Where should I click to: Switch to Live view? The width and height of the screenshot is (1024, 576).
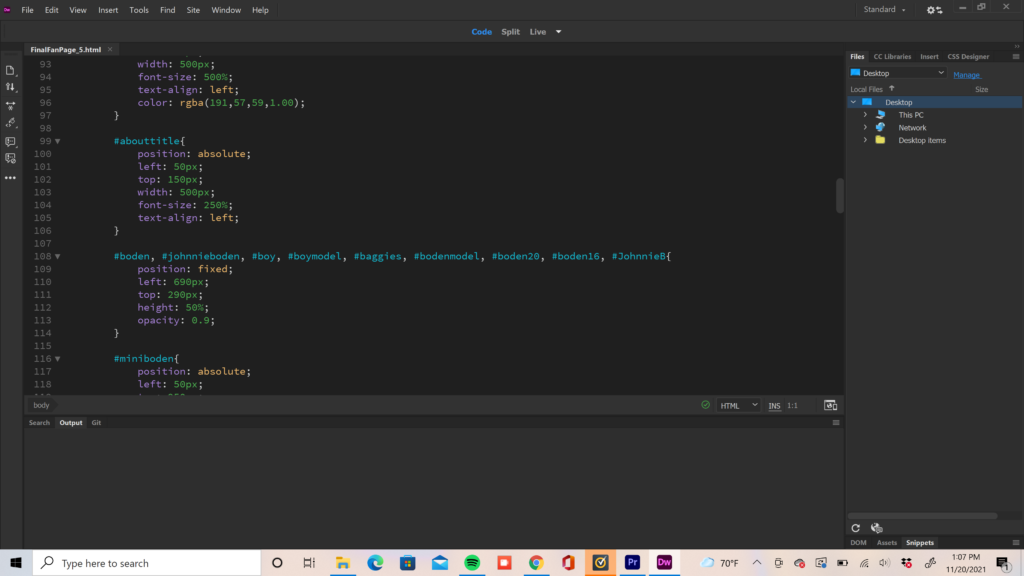(x=538, y=32)
